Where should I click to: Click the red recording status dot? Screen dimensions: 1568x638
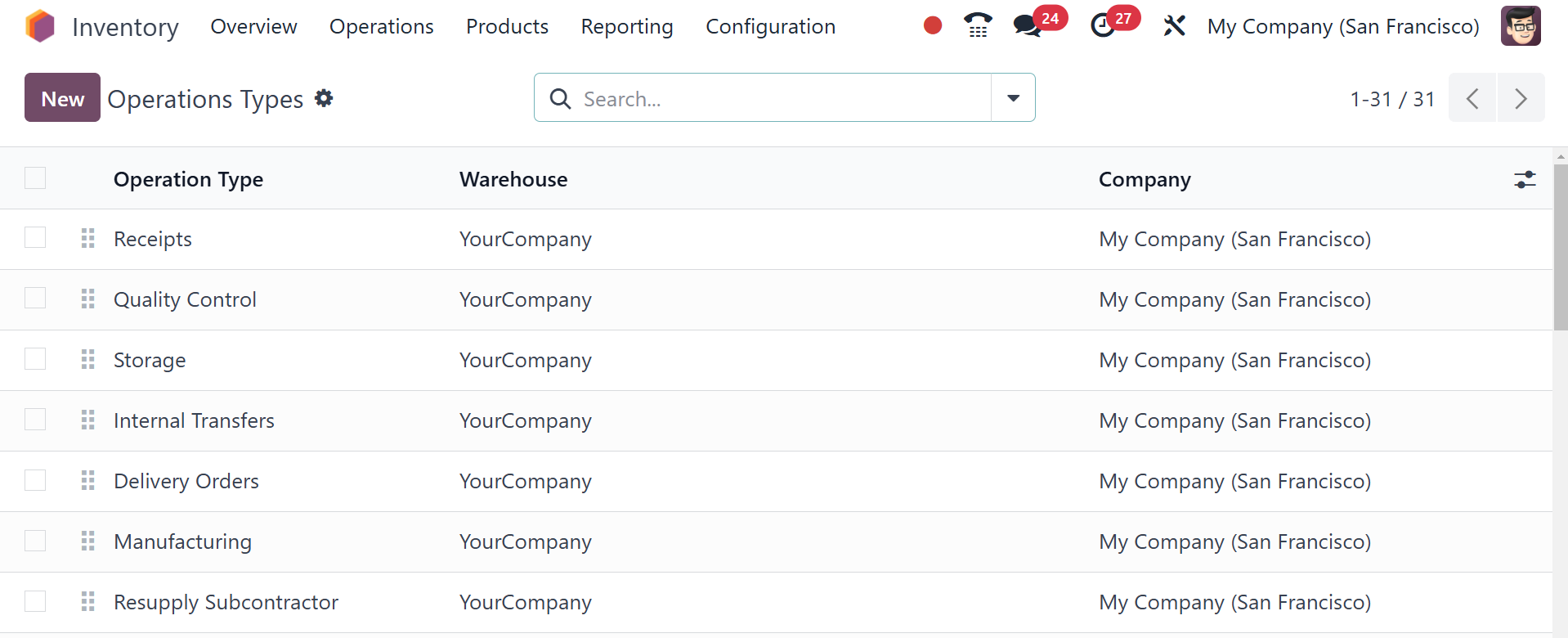coord(933,26)
